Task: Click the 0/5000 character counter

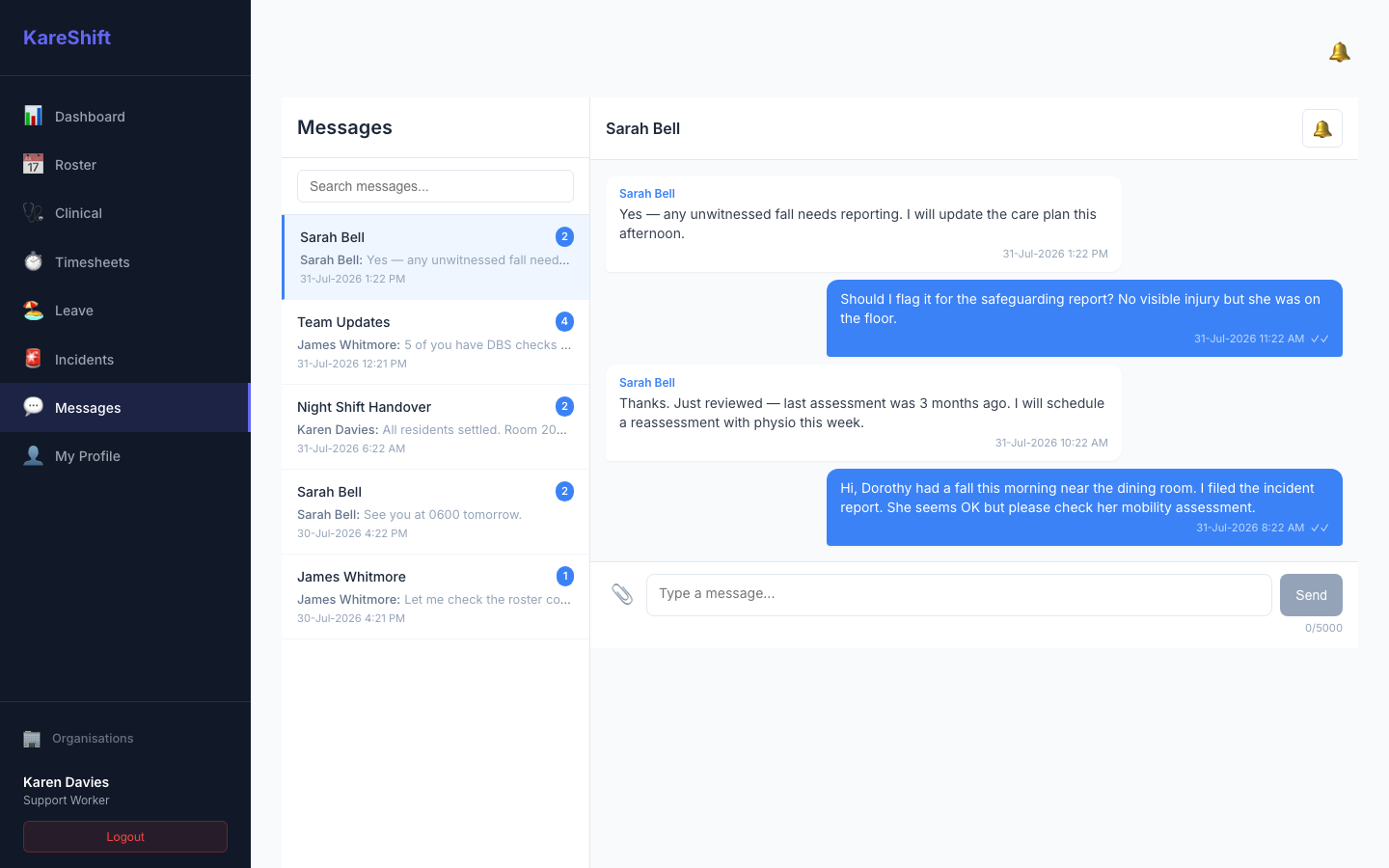Action: [x=1323, y=628]
